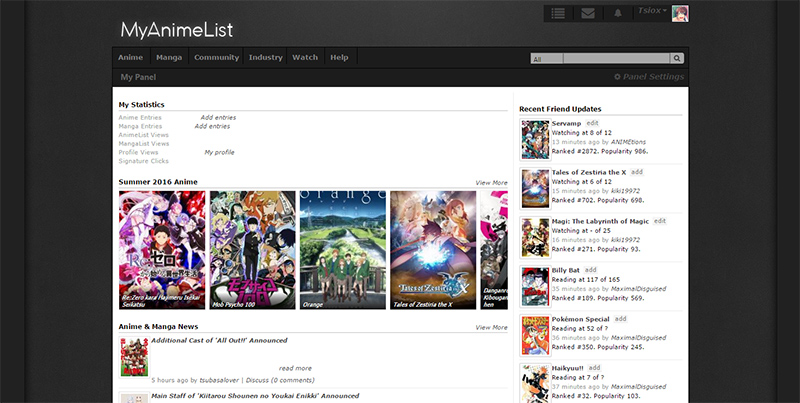Click Anime Entries statistic label
Image resolution: width=800 pixels, height=403 pixels.
point(140,118)
